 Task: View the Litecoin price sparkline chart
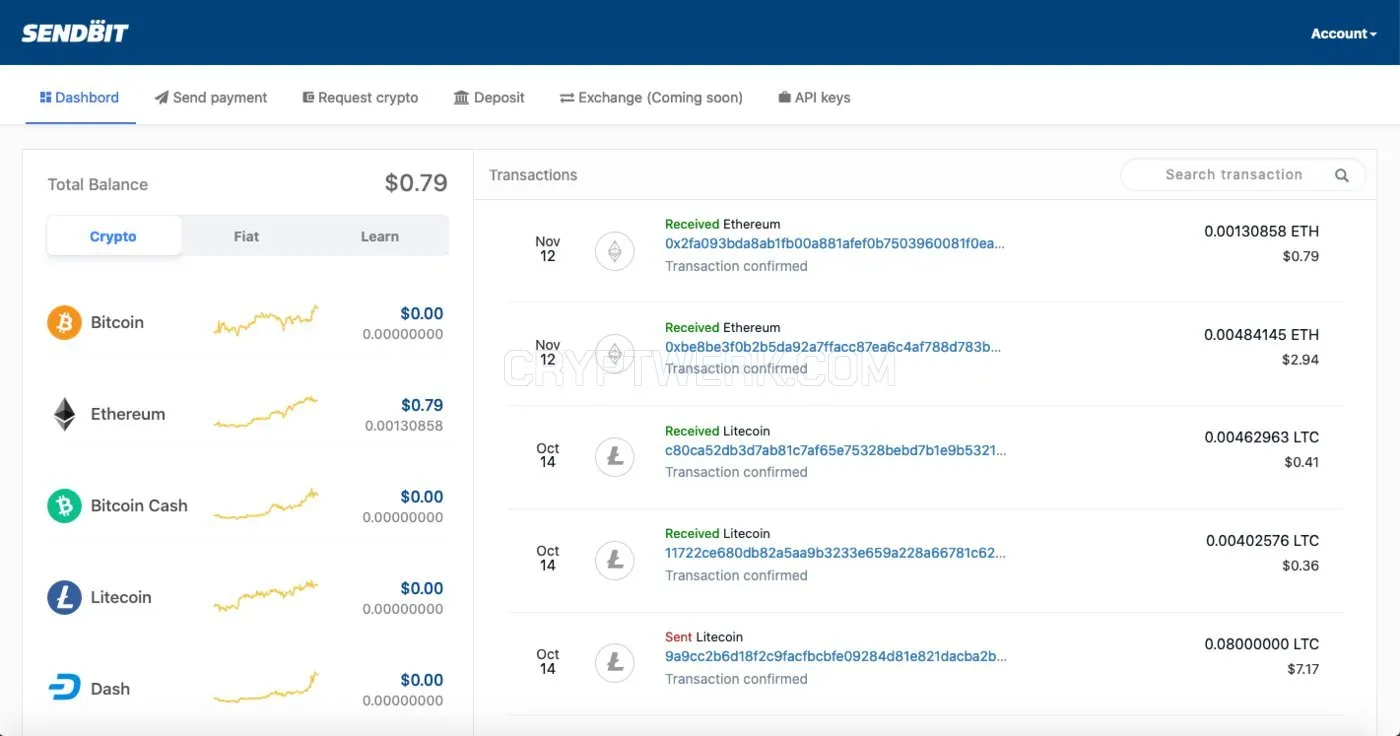point(265,595)
